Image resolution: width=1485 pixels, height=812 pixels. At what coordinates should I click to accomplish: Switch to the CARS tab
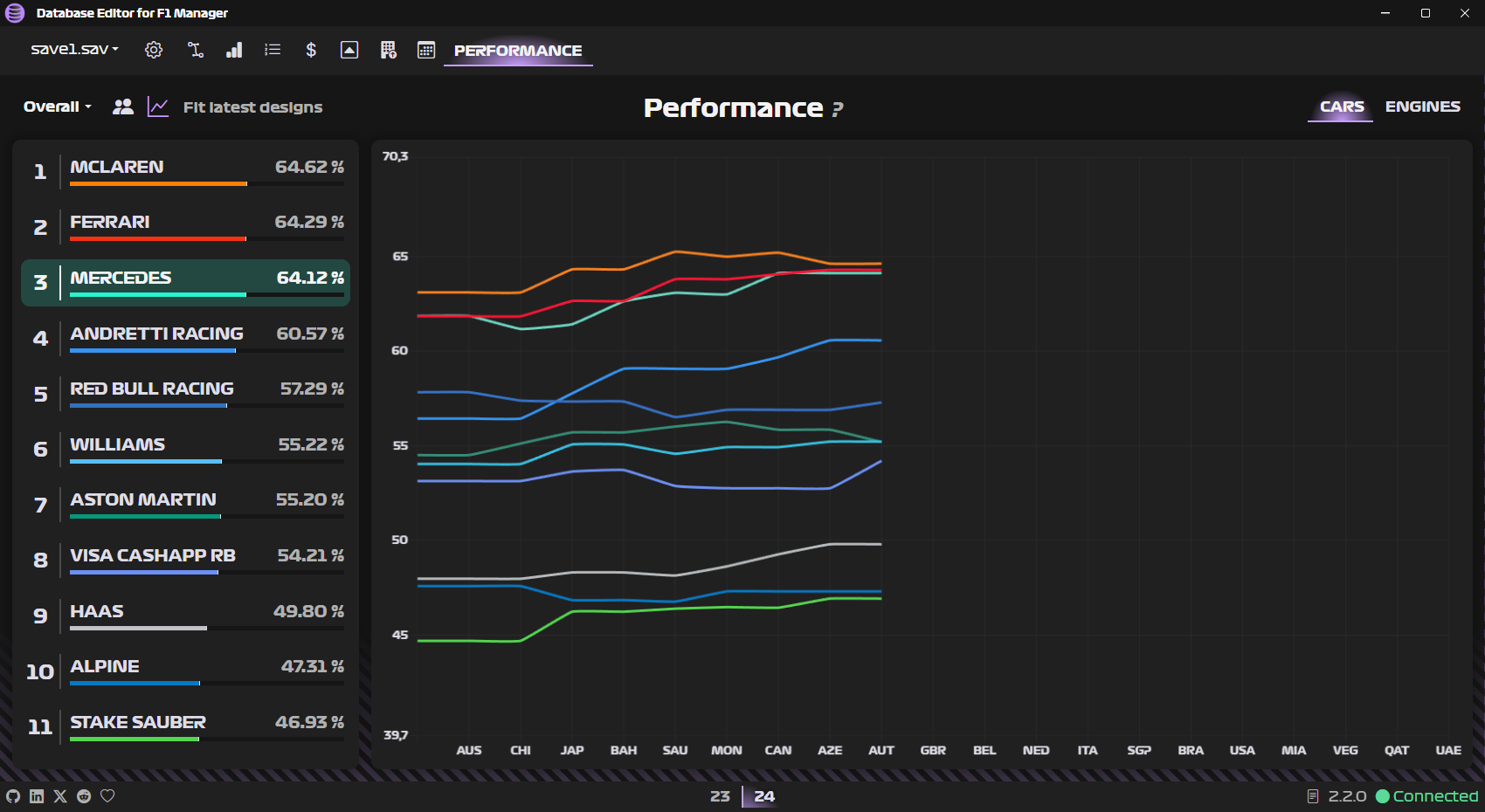[1341, 107]
